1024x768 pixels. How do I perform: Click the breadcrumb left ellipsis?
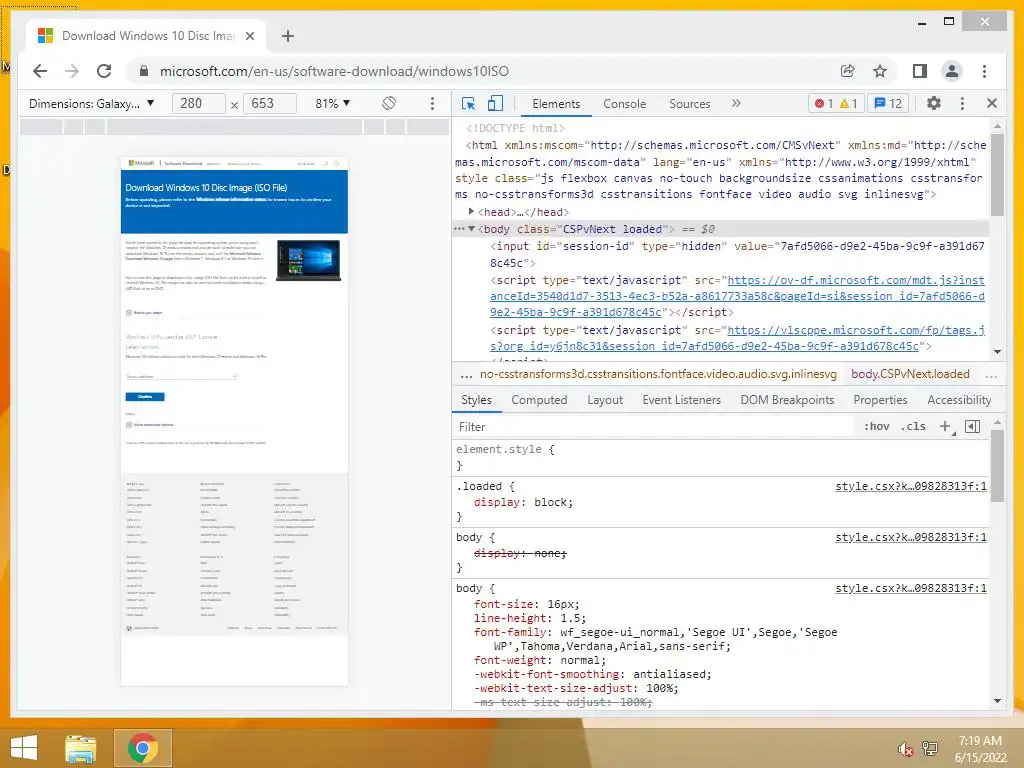(x=466, y=375)
